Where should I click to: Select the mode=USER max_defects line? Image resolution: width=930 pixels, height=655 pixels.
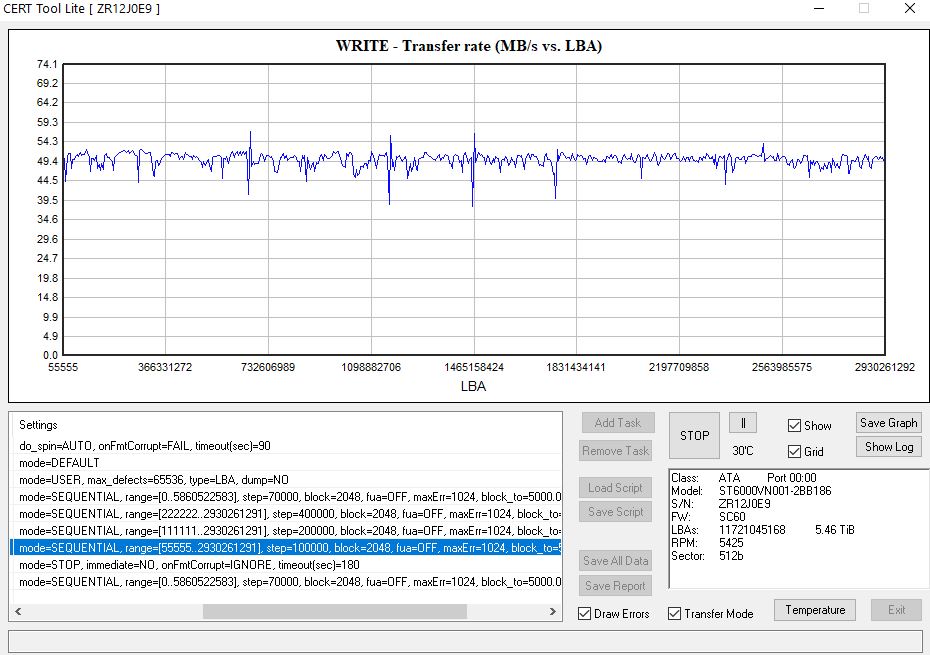tap(150, 480)
